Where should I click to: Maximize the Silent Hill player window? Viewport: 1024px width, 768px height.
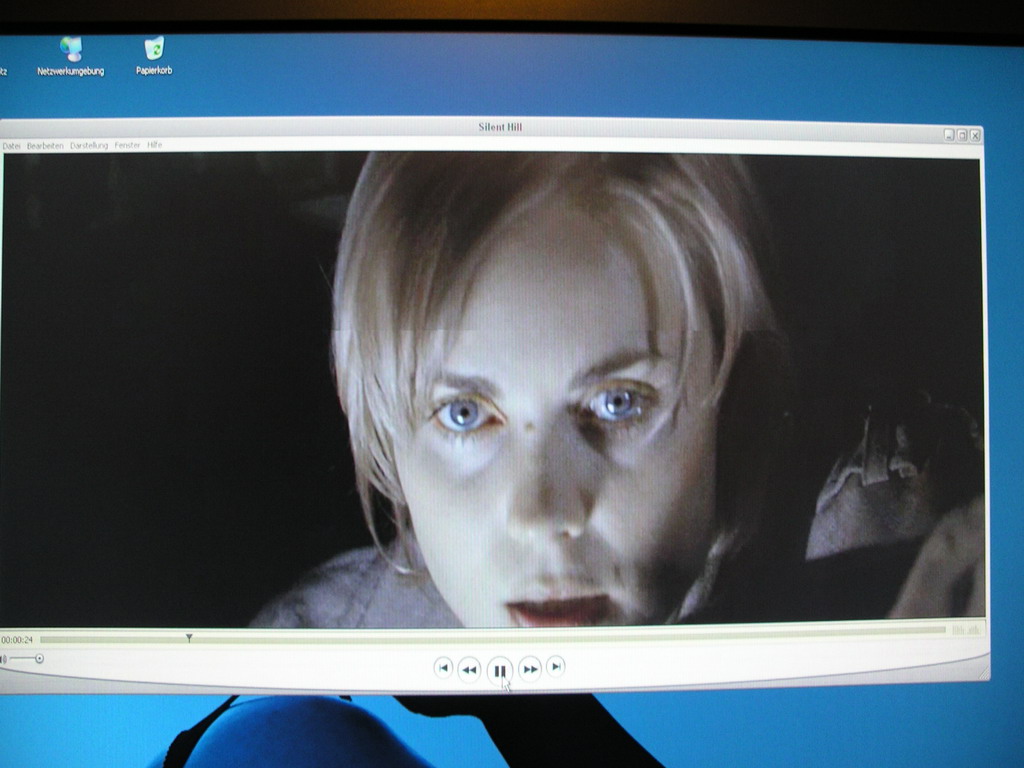tap(962, 136)
